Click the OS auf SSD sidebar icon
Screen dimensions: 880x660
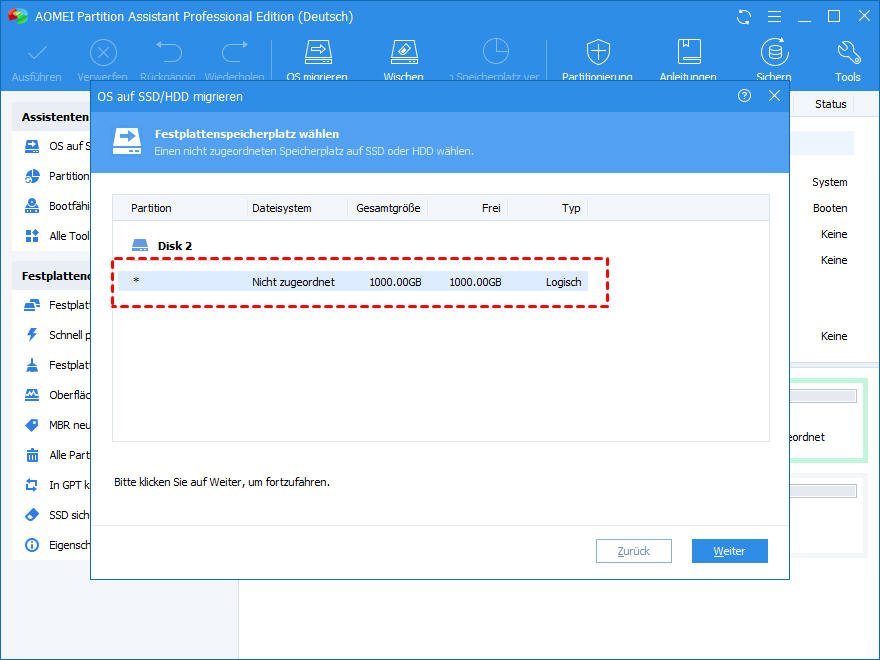point(32,146)
